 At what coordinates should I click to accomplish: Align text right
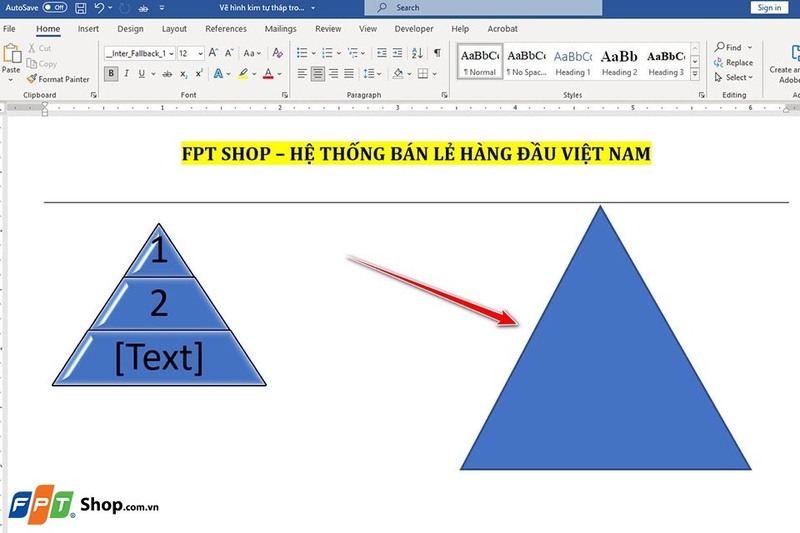pos(333,74)
